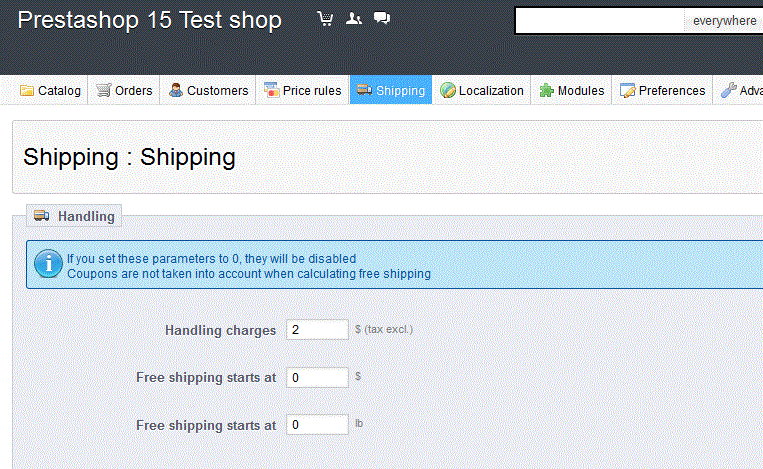Click the Preferences icon in menu

627,91
